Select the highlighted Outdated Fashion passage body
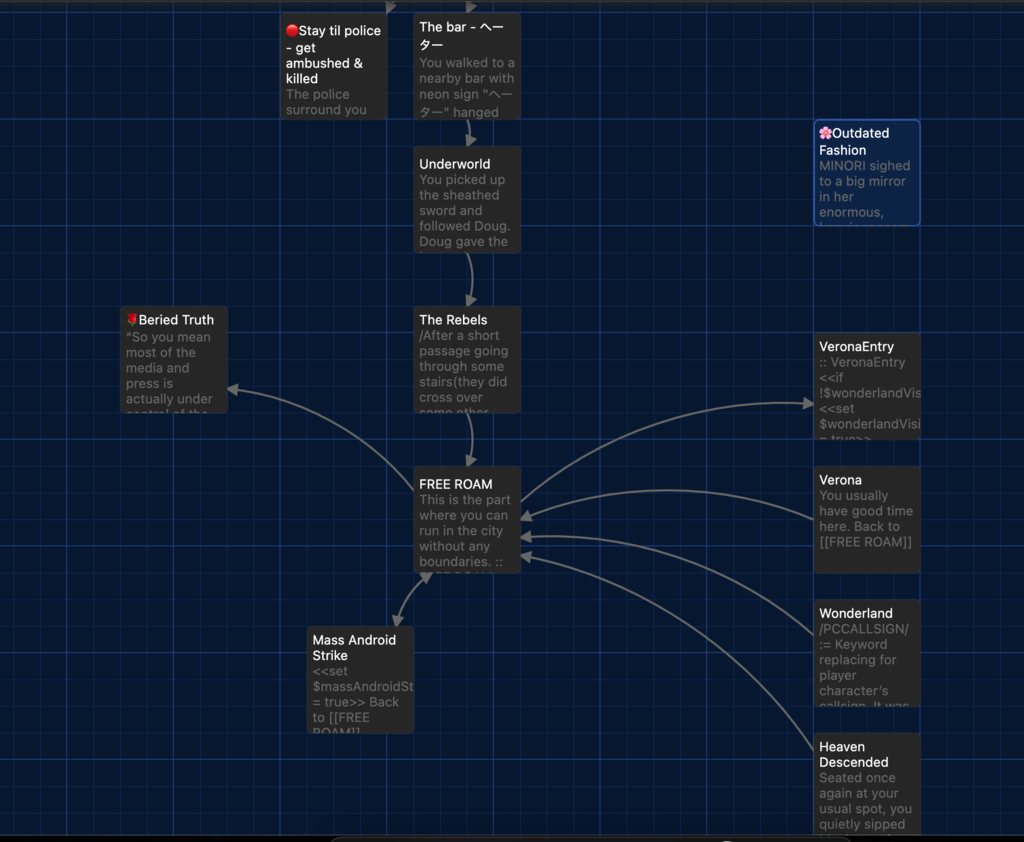This screenshot has height=842, width=1024. coord(866,190)
